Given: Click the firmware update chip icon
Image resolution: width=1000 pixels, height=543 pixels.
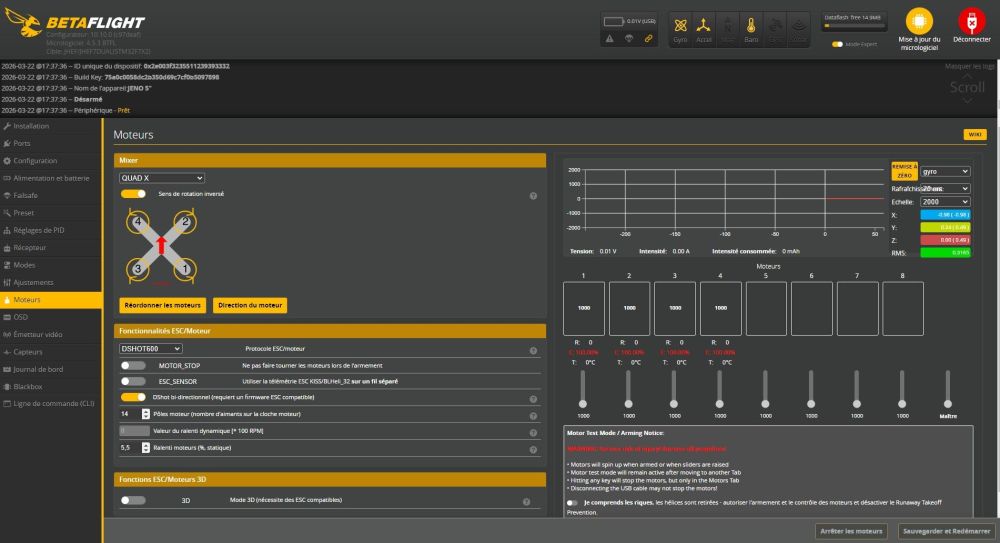Looking at the screenshot, I should pyautogui.click(x=919, y=20).
